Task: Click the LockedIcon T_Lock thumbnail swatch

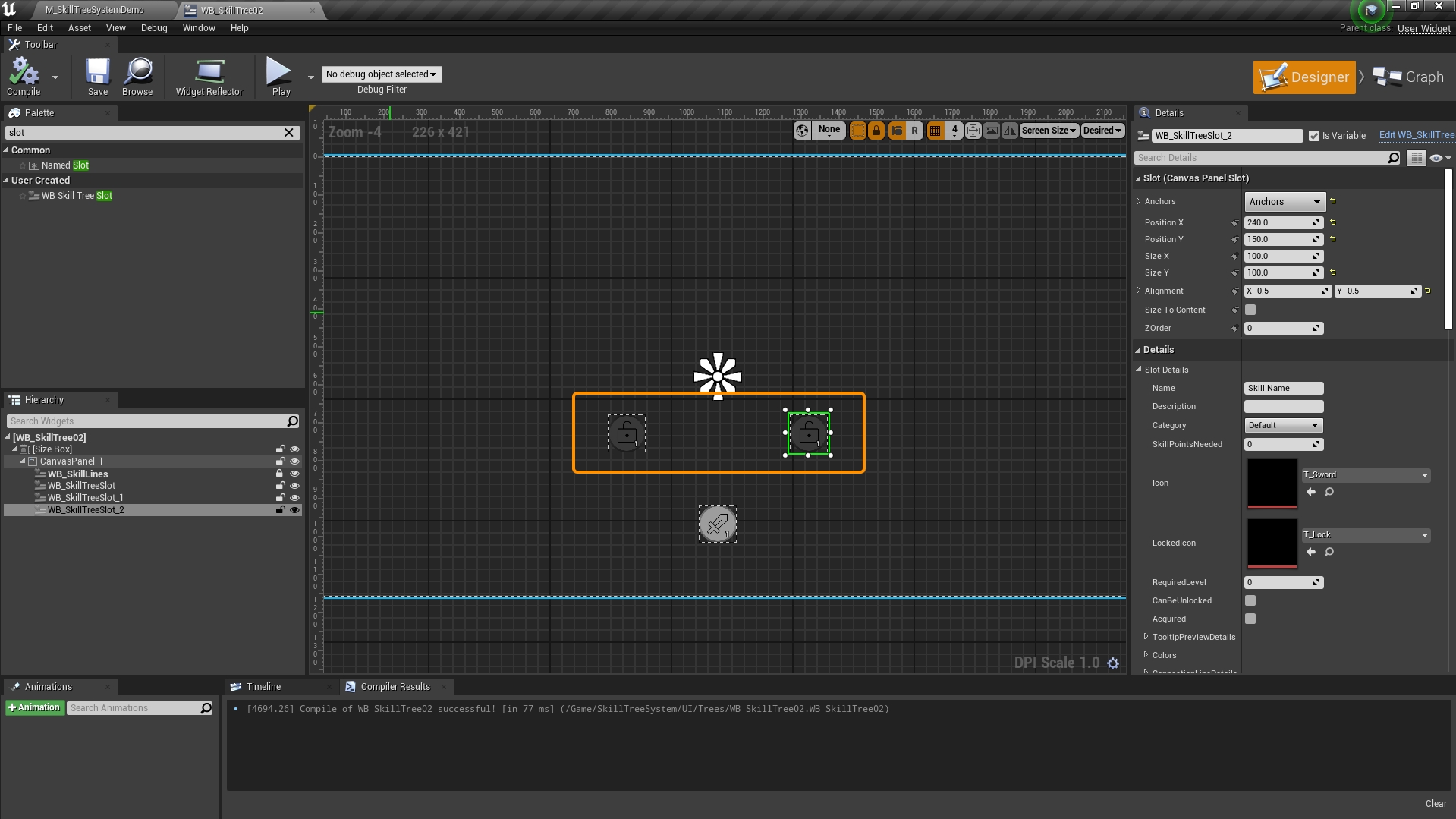Action: pos(1272,543)
